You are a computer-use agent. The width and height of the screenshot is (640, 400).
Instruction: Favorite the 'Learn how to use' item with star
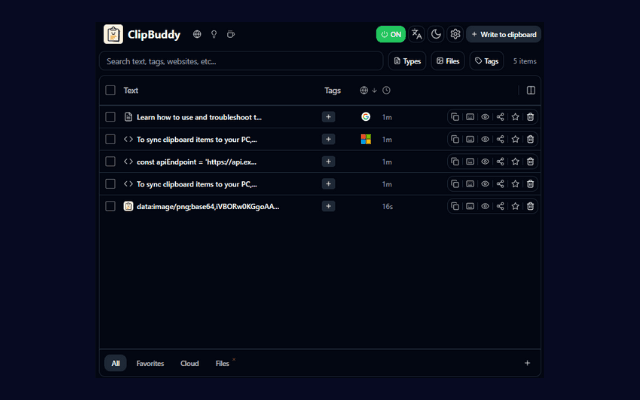515,117
